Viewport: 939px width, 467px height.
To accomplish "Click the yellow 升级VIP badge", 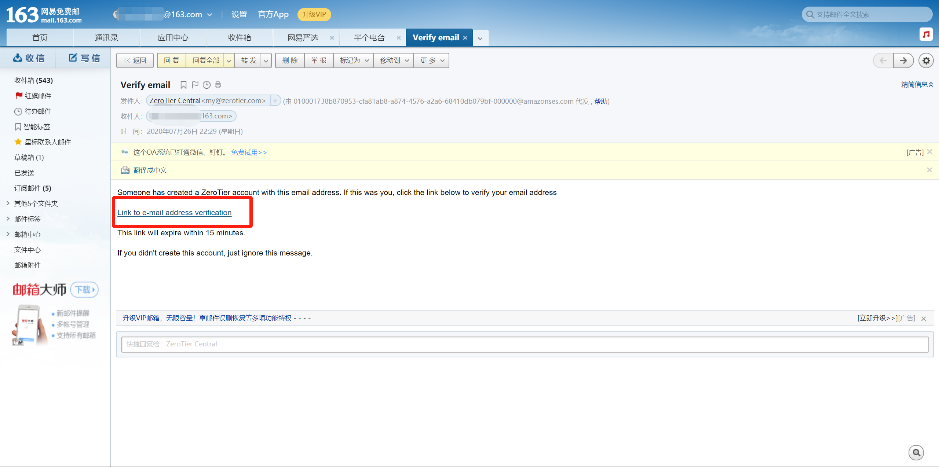I will pos(314,14).
